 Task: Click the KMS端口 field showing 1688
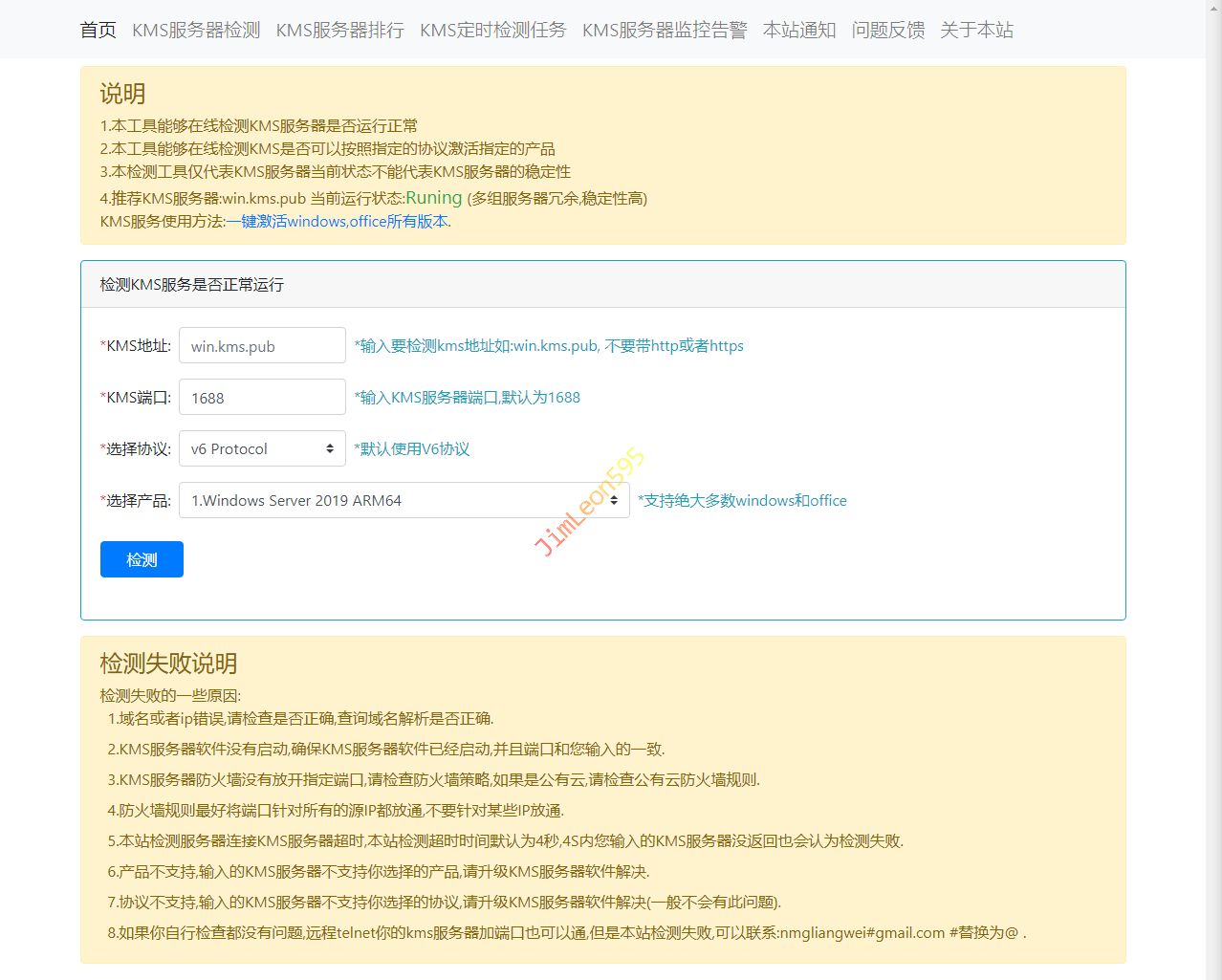point(262,398)
